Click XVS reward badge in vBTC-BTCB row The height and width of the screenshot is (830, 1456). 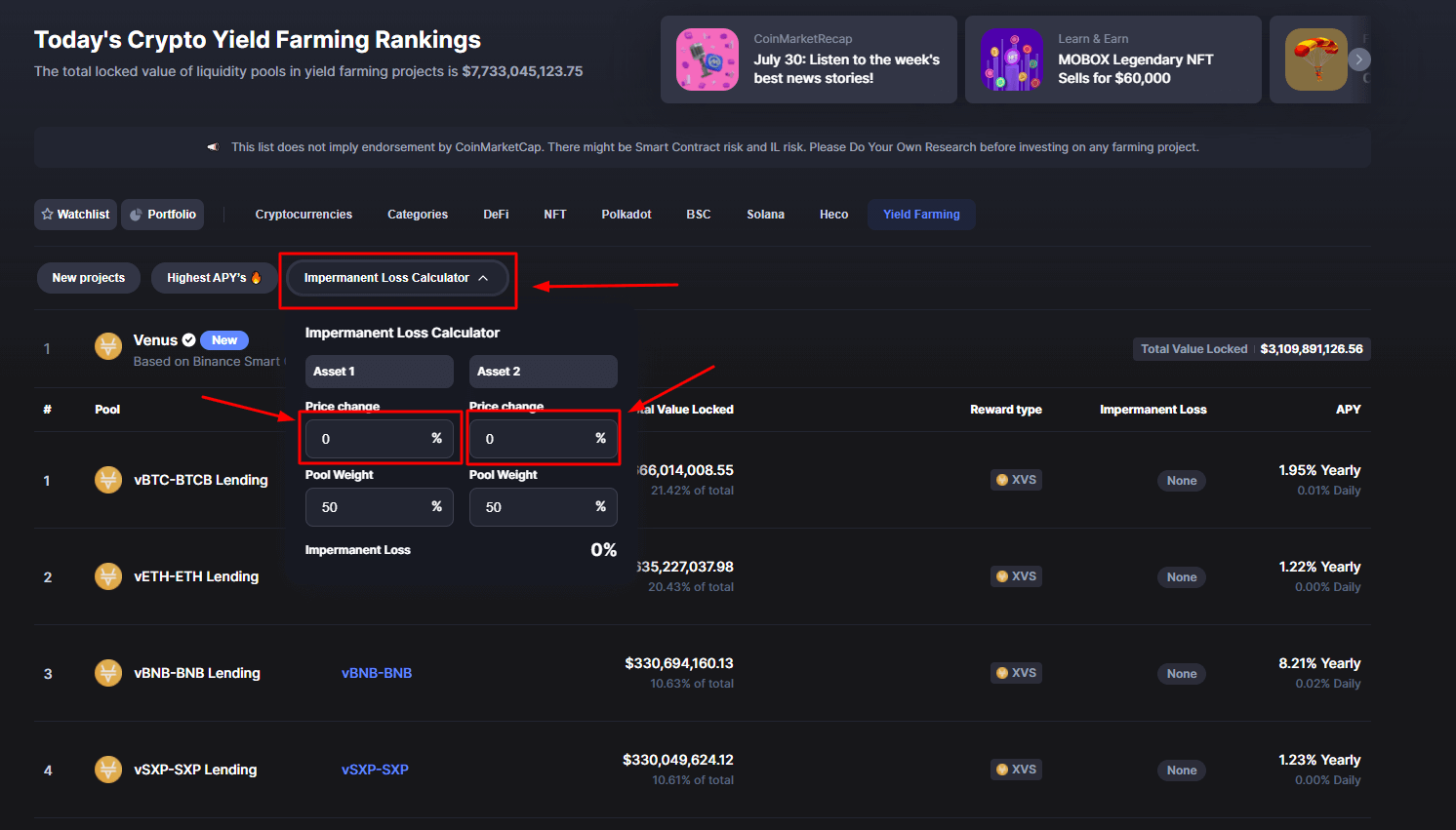(1016, 480)
